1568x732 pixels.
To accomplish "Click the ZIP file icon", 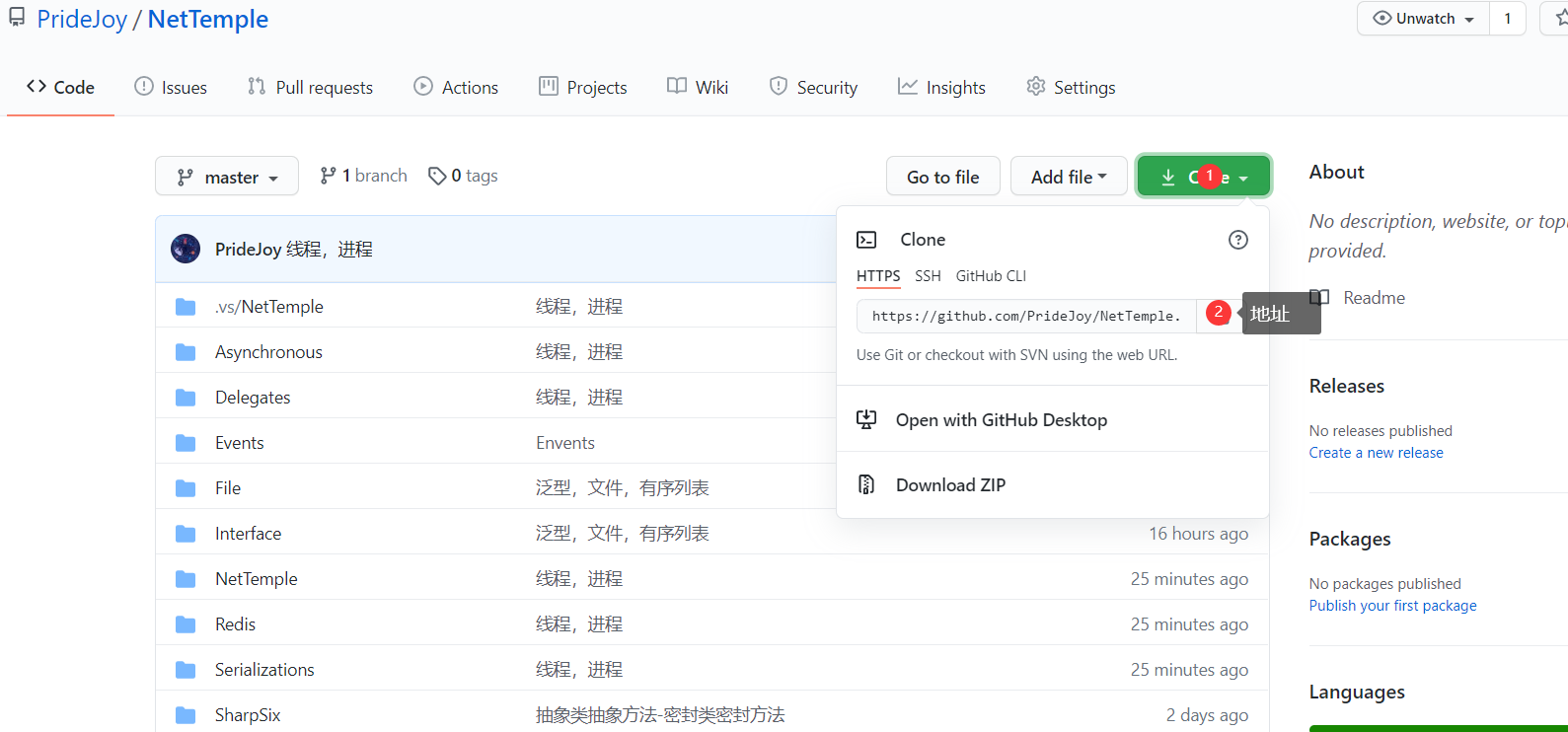I will click(866, 484).
